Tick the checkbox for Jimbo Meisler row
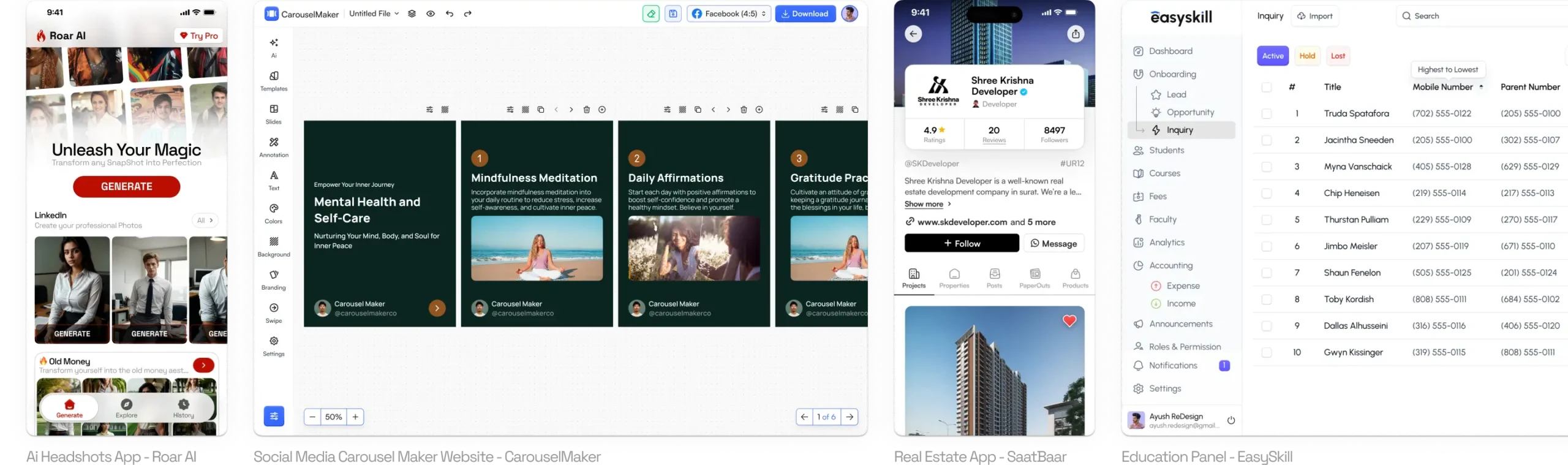Screen dimensions: 1568x465 tap(1267, 246)
